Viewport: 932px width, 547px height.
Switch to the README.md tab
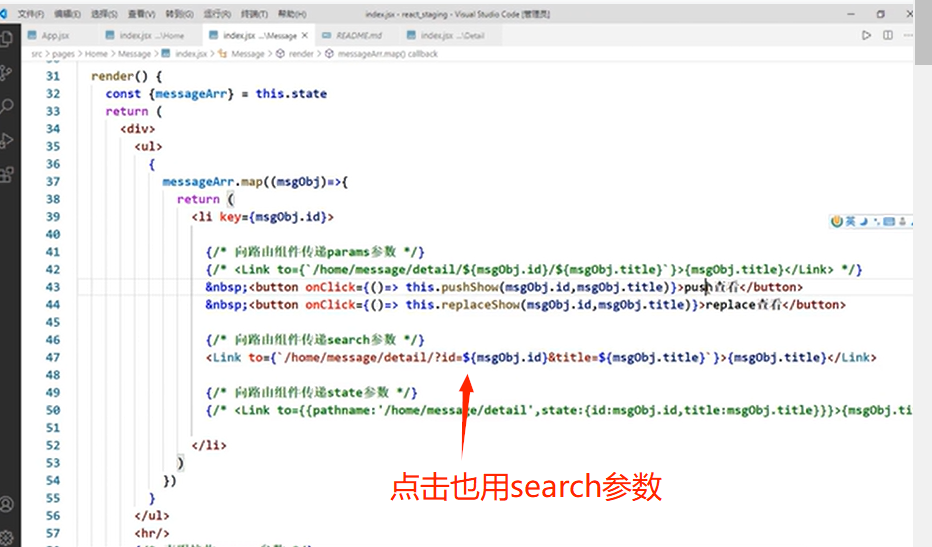(358, 36)
